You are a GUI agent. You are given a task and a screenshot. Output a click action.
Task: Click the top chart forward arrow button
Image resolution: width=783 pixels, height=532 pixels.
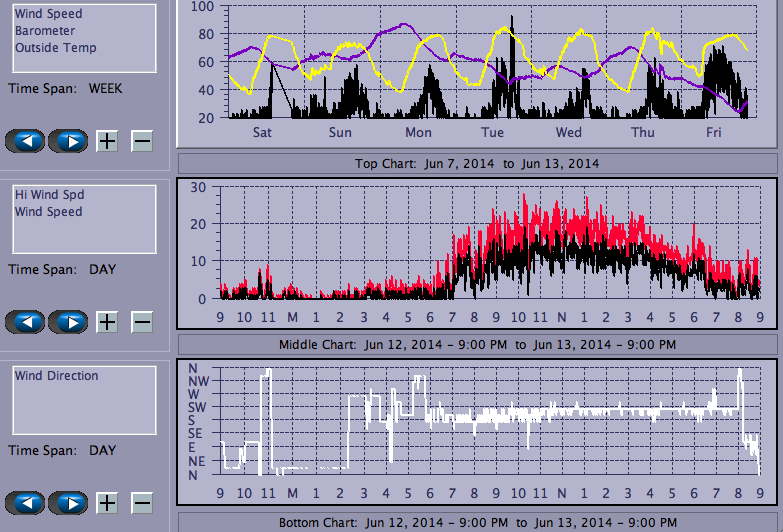coord(67,141)
